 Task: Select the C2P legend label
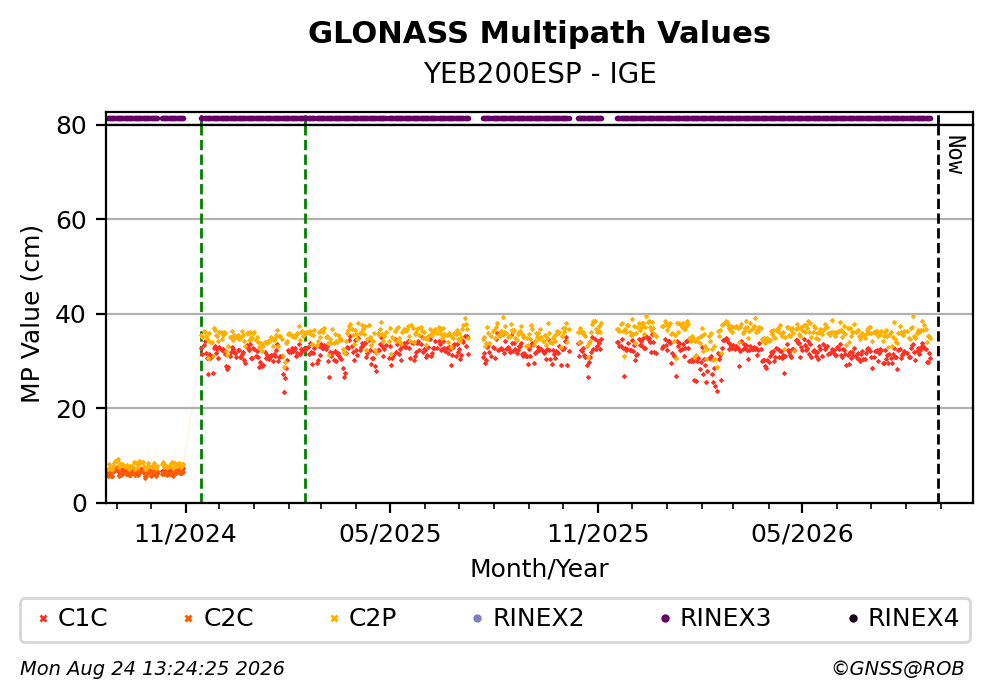(x=372, y=618)
